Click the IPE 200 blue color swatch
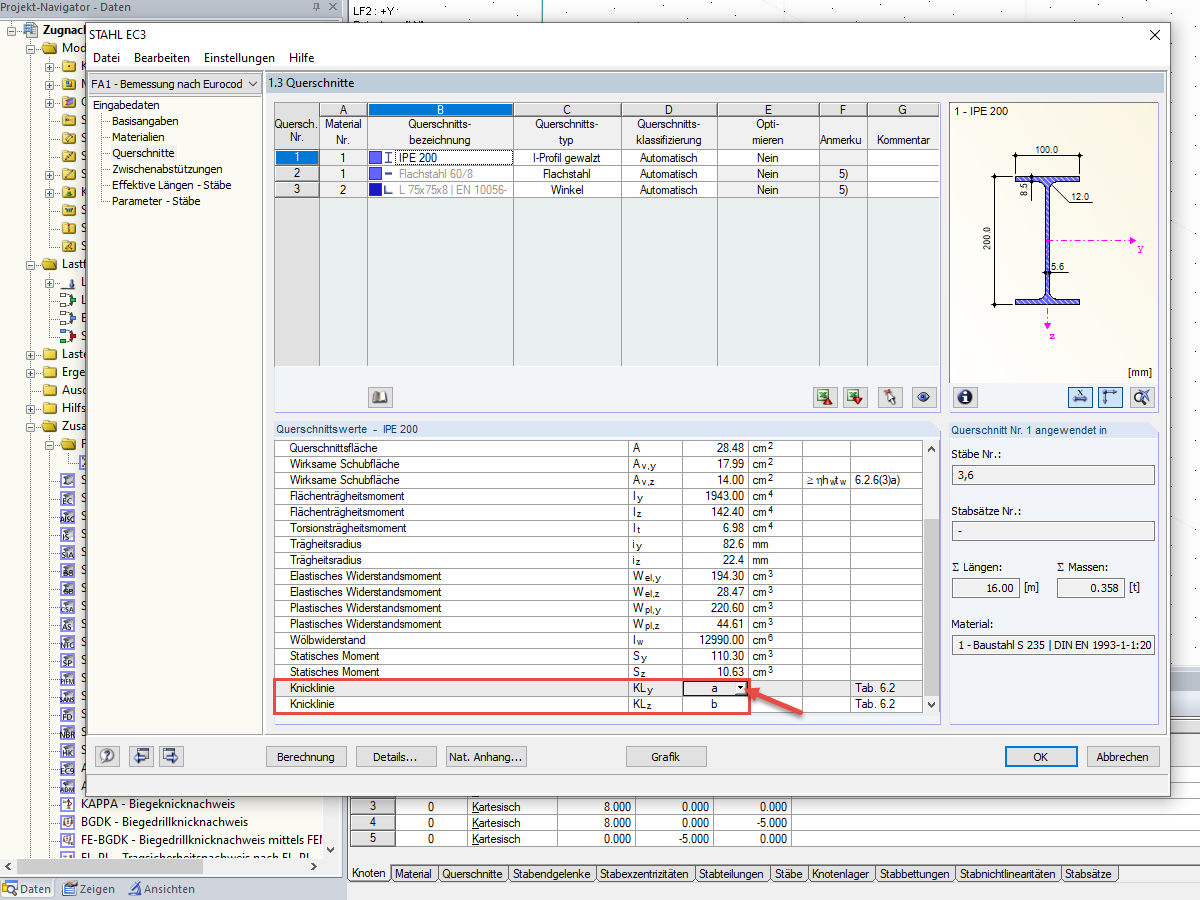The height and width of the screenshot is (900, 1200). pos(375,158)
